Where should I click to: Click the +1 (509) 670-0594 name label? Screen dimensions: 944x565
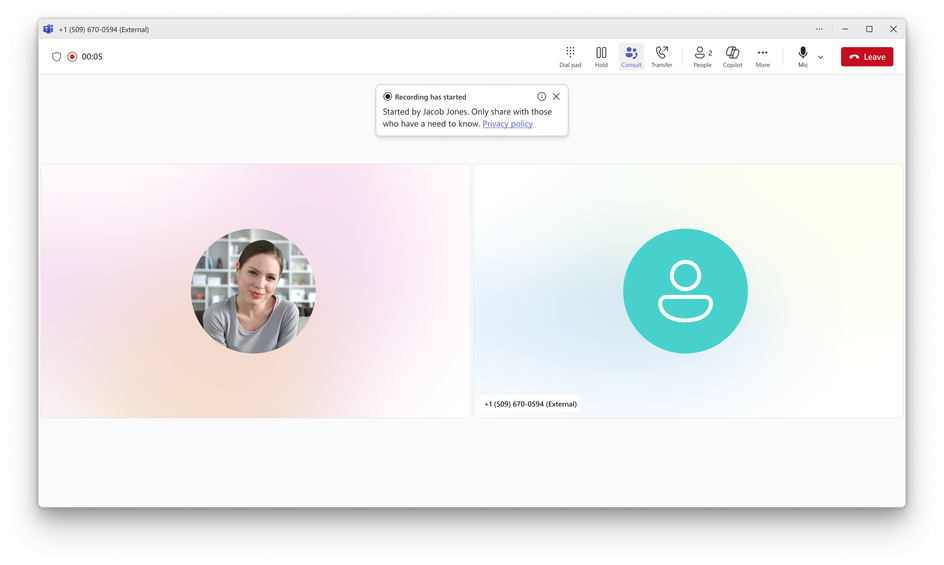tap(530, 404)
